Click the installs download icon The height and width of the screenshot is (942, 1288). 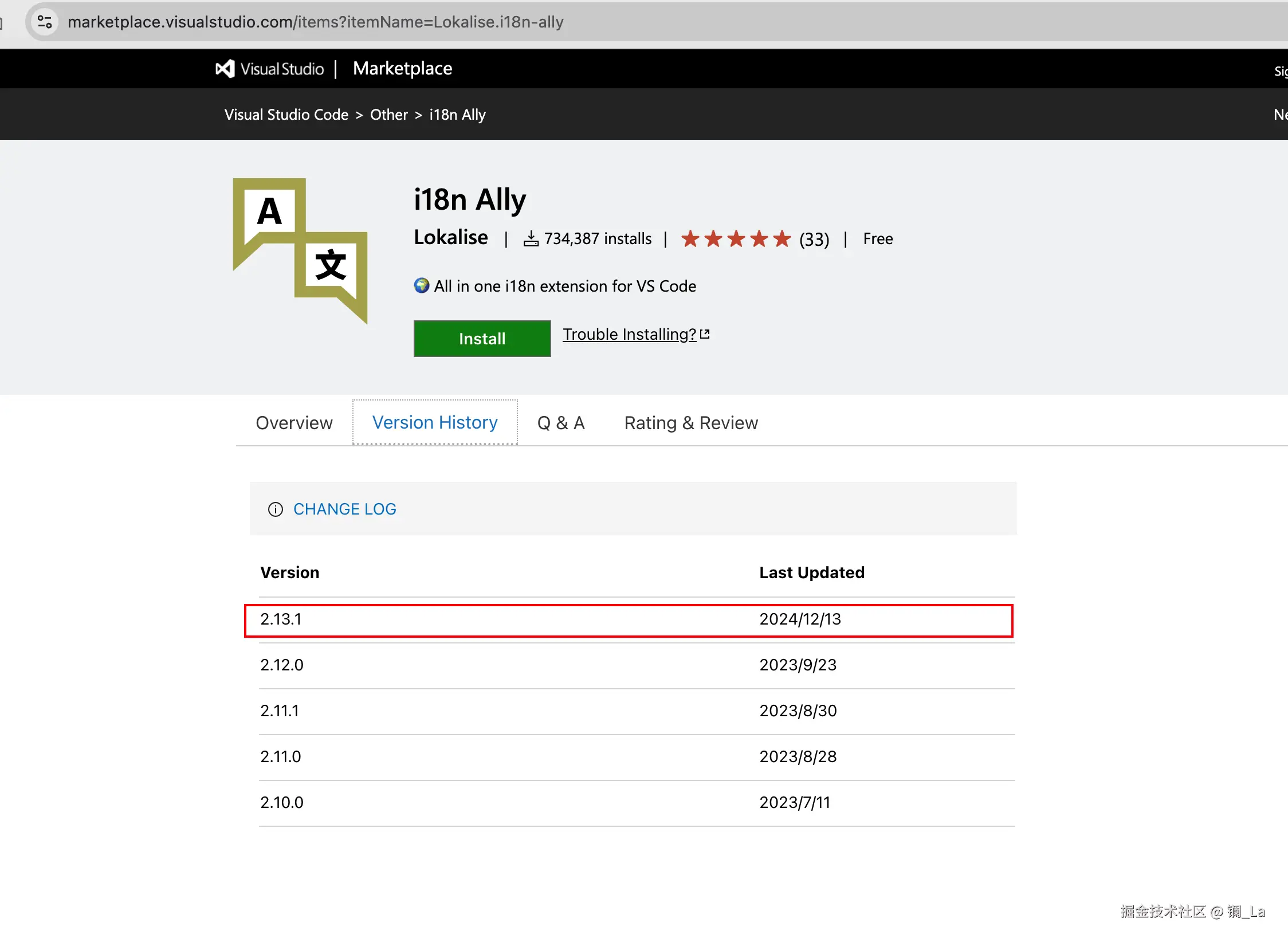pos(531,238)
